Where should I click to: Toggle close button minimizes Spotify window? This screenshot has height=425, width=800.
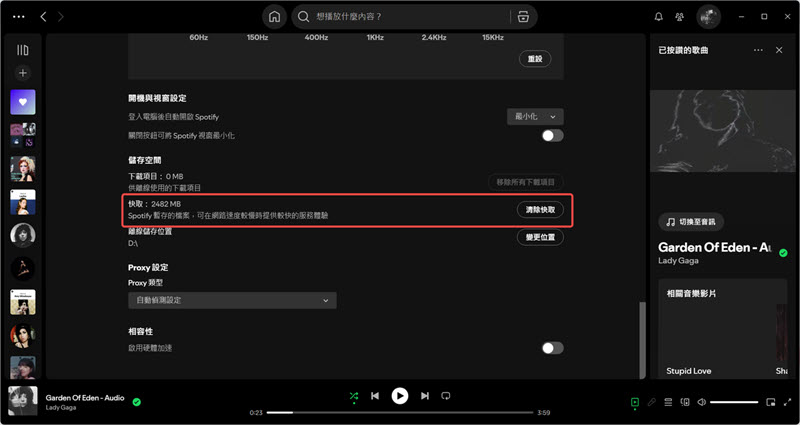[x=553, y=136]
